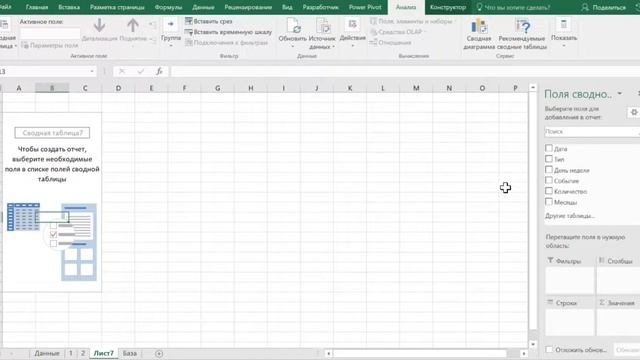Viewport: 640px width, 360px height.
Task: Check the Количество field checkbox
Action: pyautogui.click(x=549, y=191)
